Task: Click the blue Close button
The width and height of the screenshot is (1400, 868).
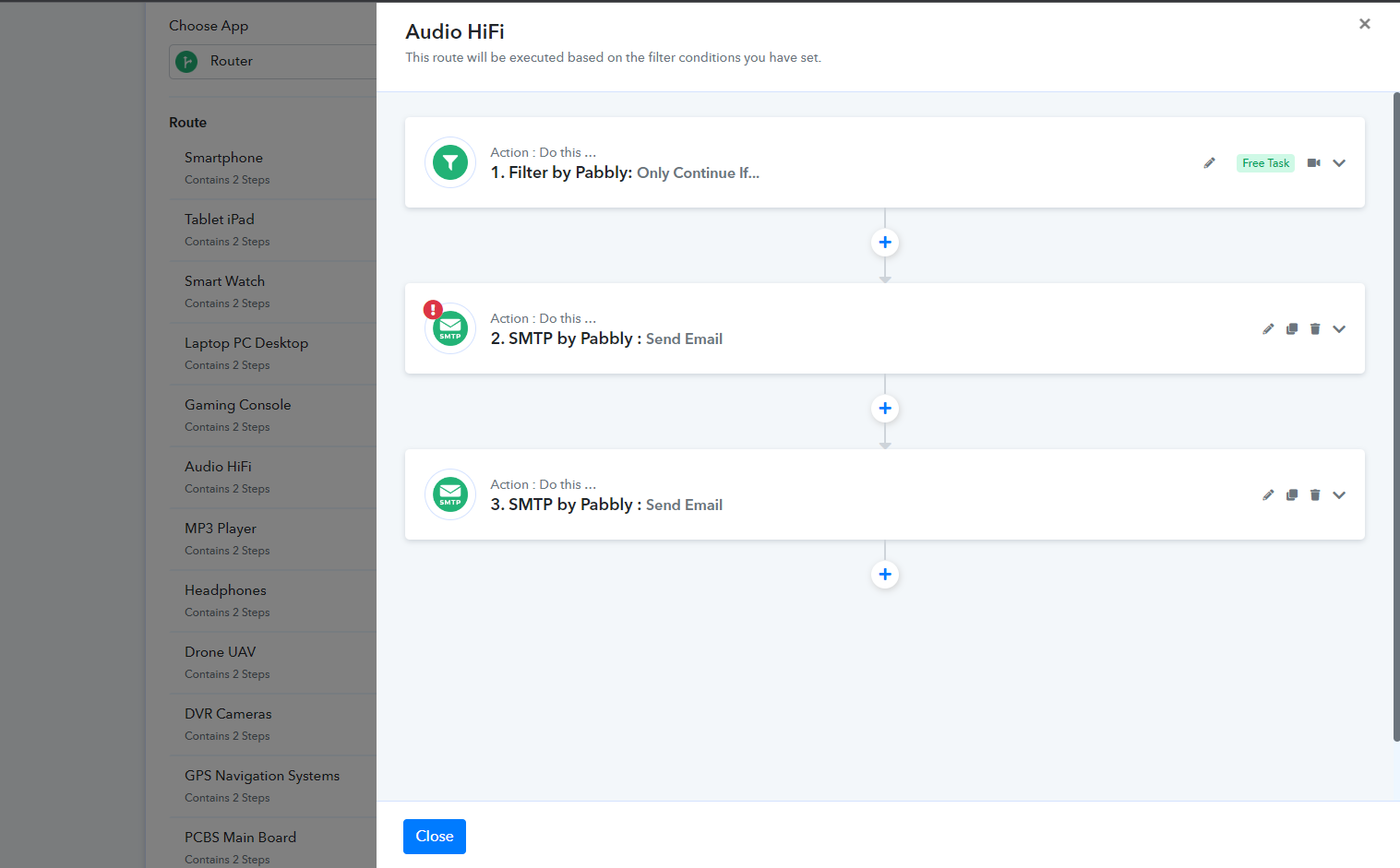Action: [435, 837]
